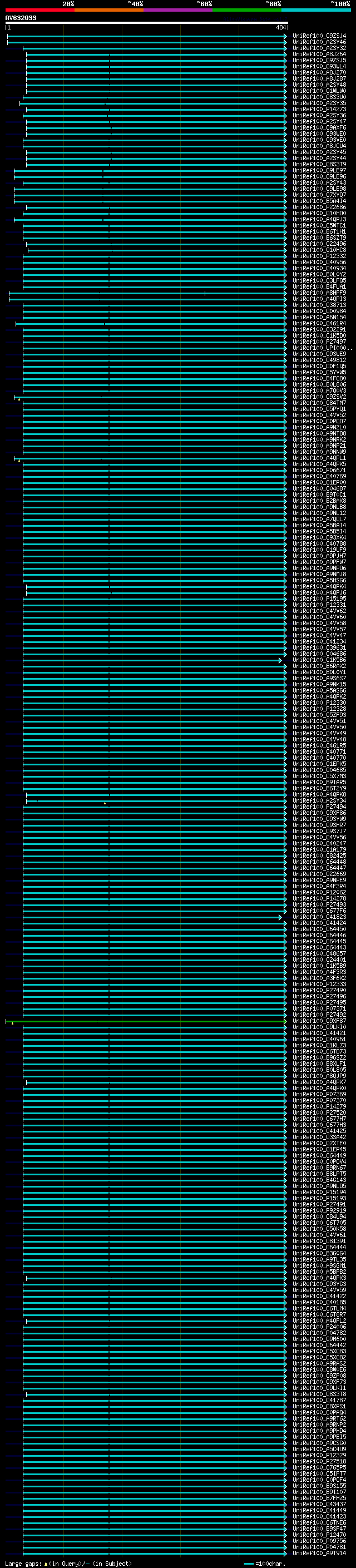Click hit label UniRef100_A9TL35

pos(319,1260)
